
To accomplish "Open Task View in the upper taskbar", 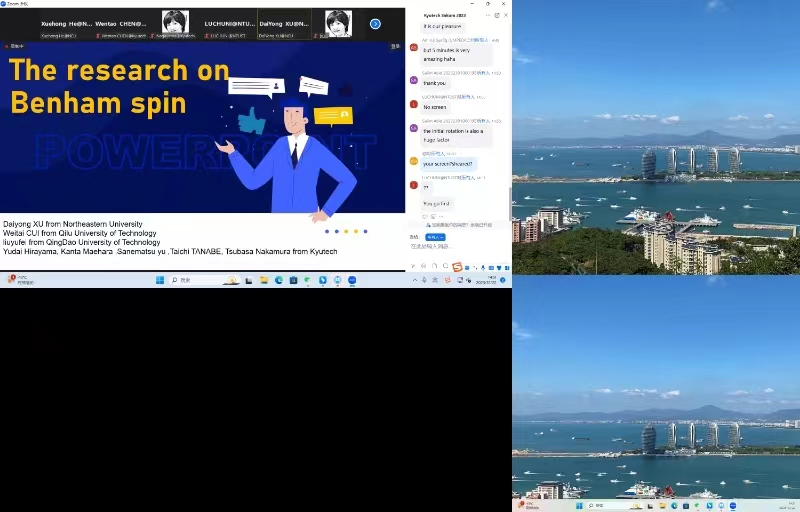I will tap(248, 280).
